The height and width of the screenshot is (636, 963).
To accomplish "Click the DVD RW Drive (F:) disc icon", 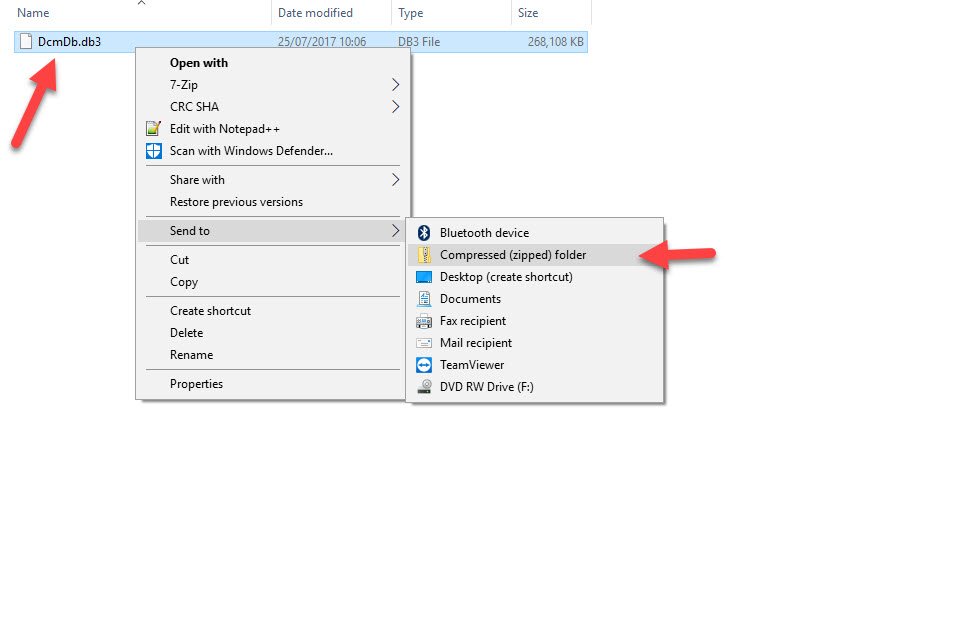I will tap(425, 386).
